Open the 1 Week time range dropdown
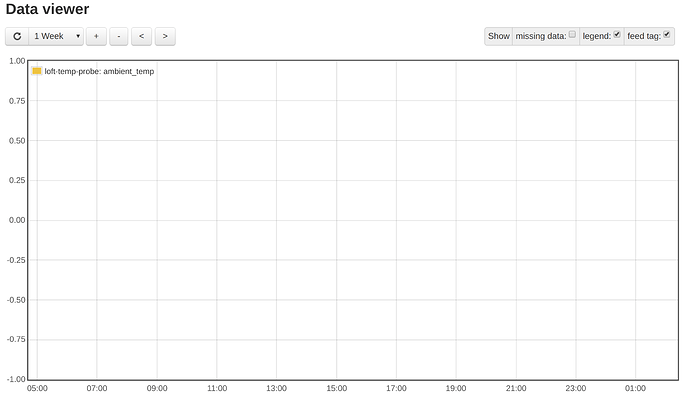Image resolution: width=690 pixels, height=401 pixels. (x=56, y=36)
